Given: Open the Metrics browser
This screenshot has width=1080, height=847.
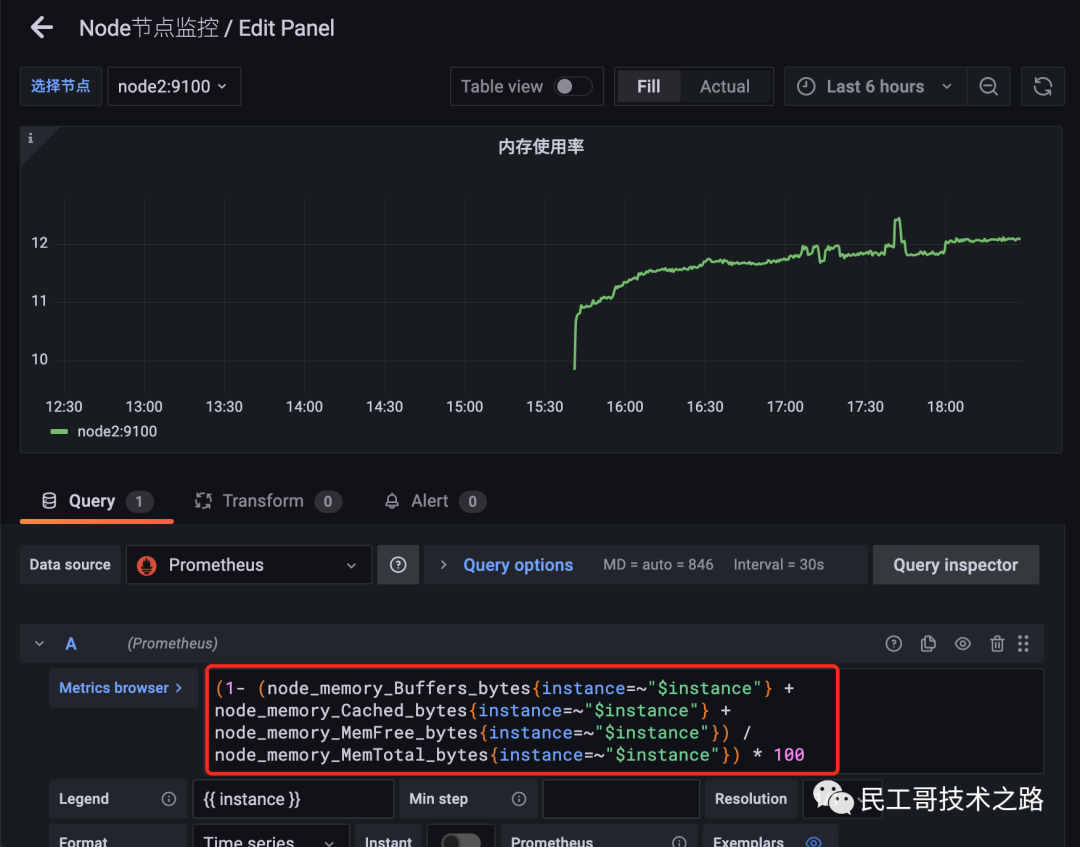Looking at the screenshot, I should [121, 688].
